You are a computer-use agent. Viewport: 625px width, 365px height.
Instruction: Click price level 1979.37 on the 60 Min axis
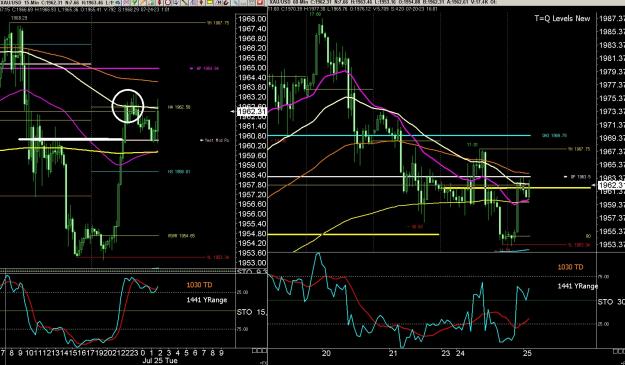coord(612,72)
